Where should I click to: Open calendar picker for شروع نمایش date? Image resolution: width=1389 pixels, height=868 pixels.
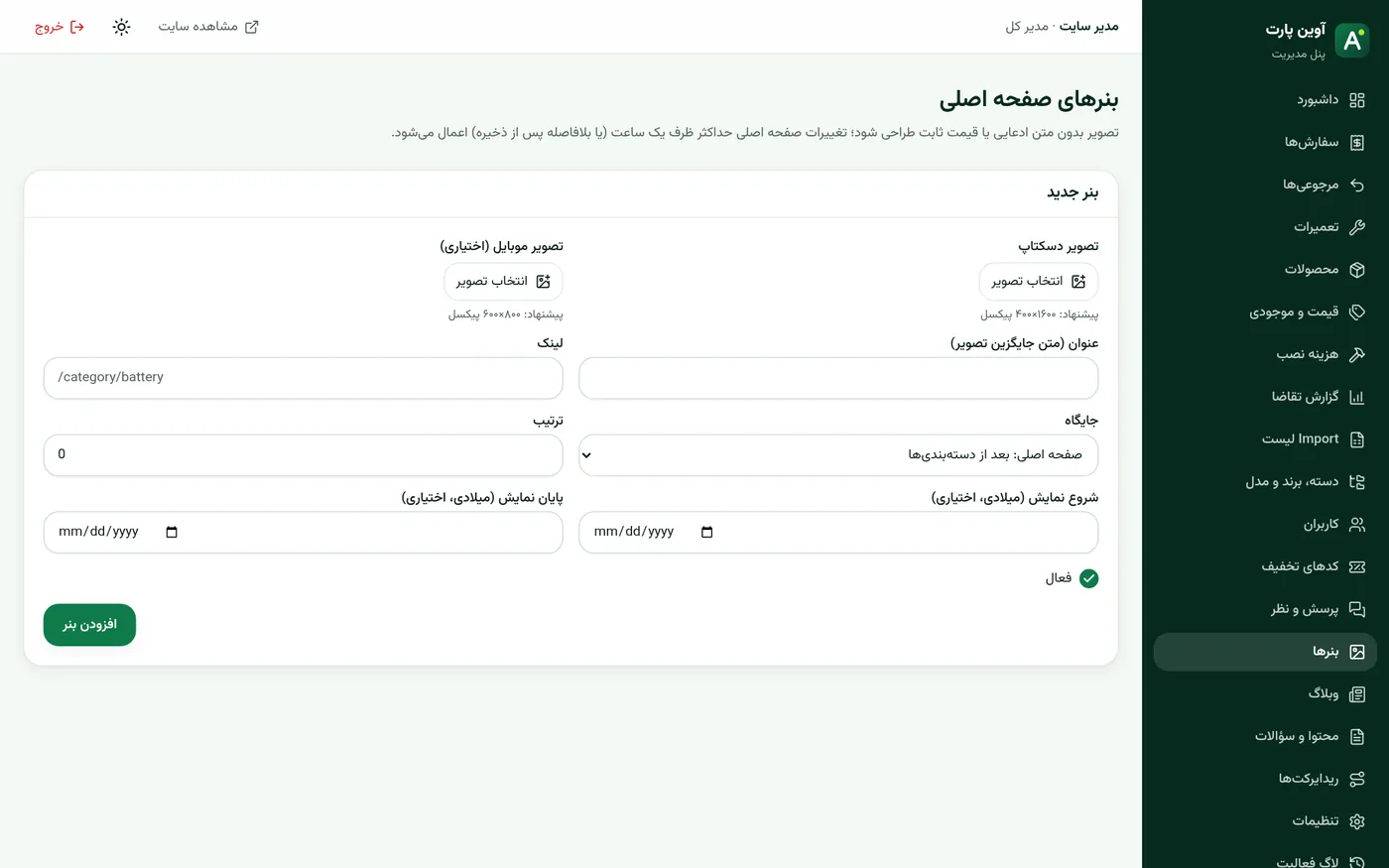706,533
